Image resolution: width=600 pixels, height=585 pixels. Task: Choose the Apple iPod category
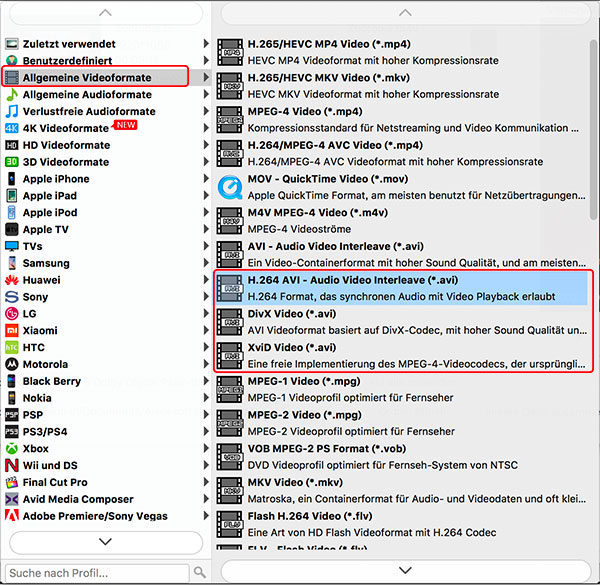tap(105, 212)
